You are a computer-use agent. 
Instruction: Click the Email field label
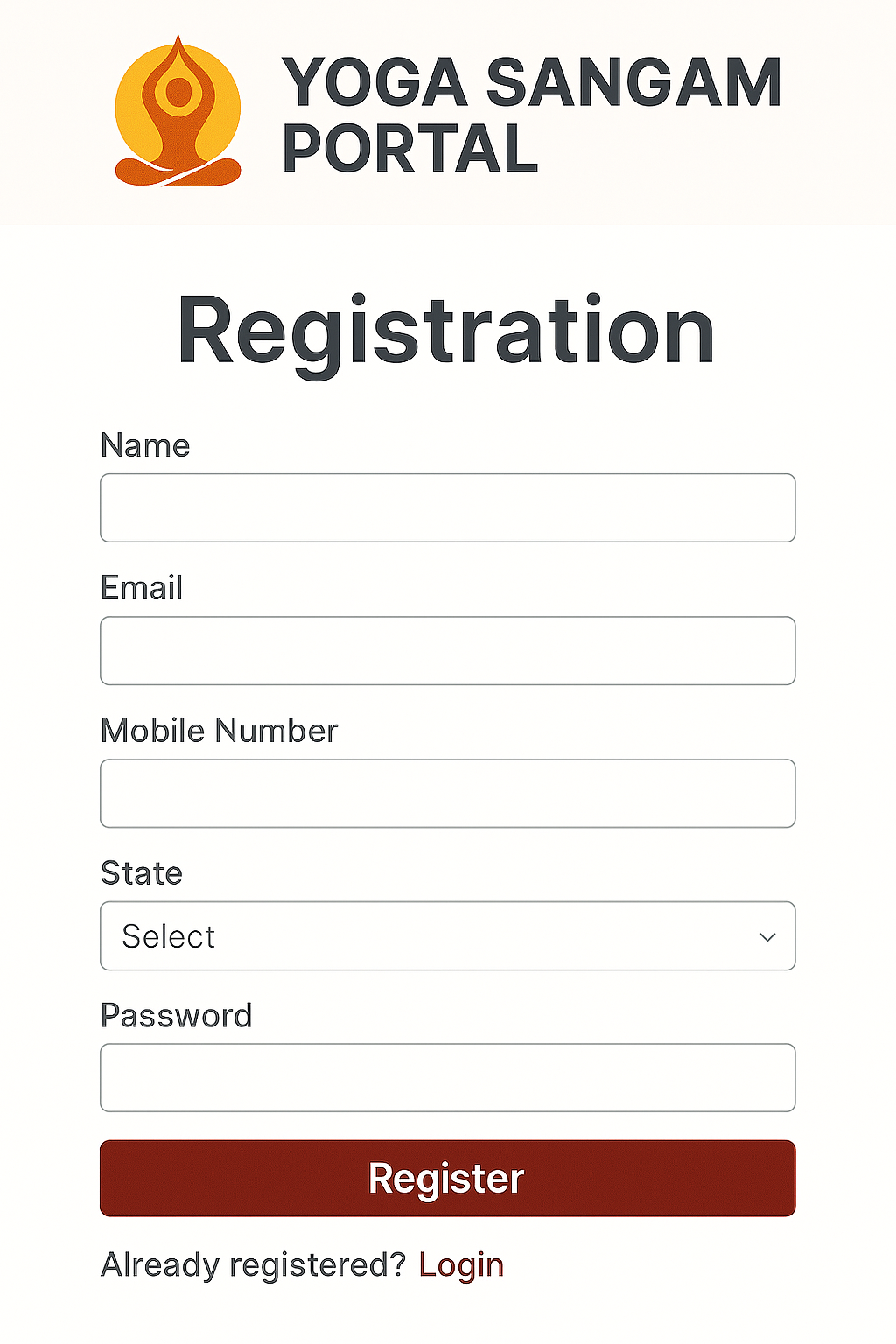pos(142,588)
